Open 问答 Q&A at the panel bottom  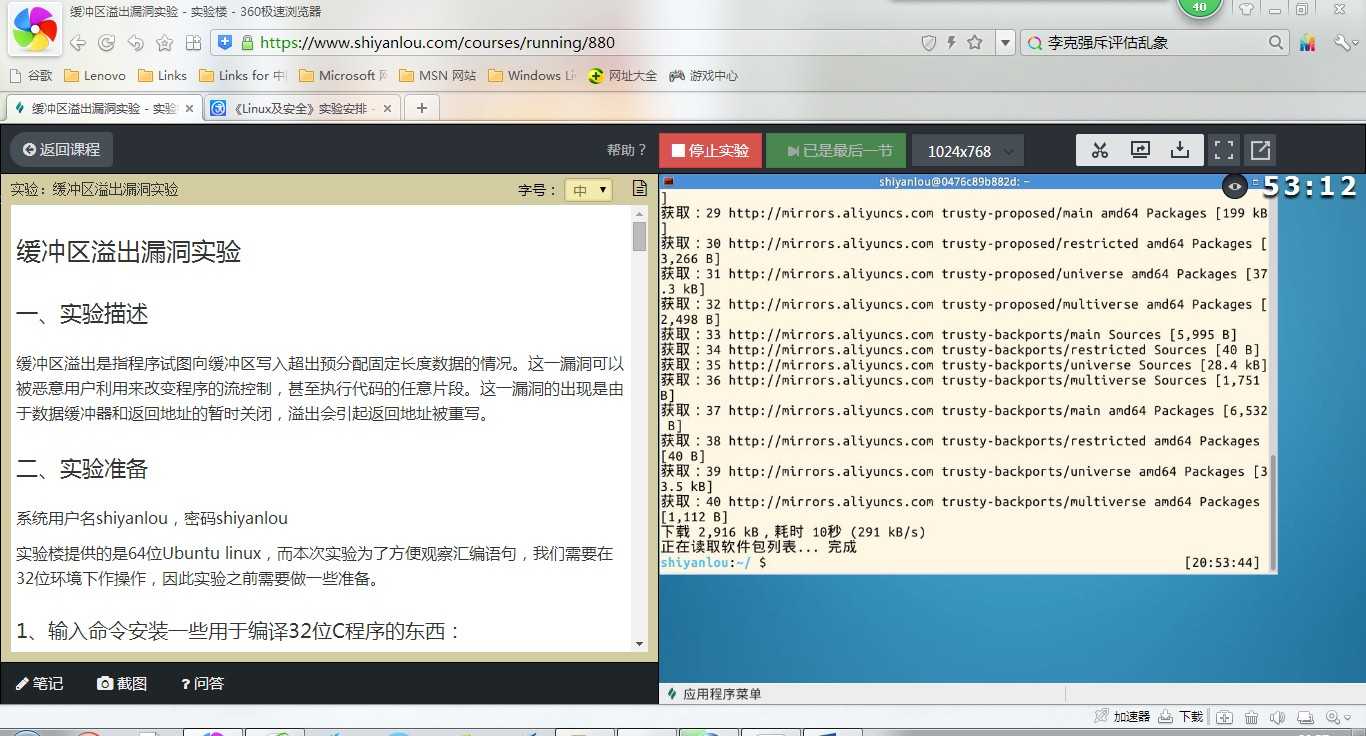click(x=202, y=683)
